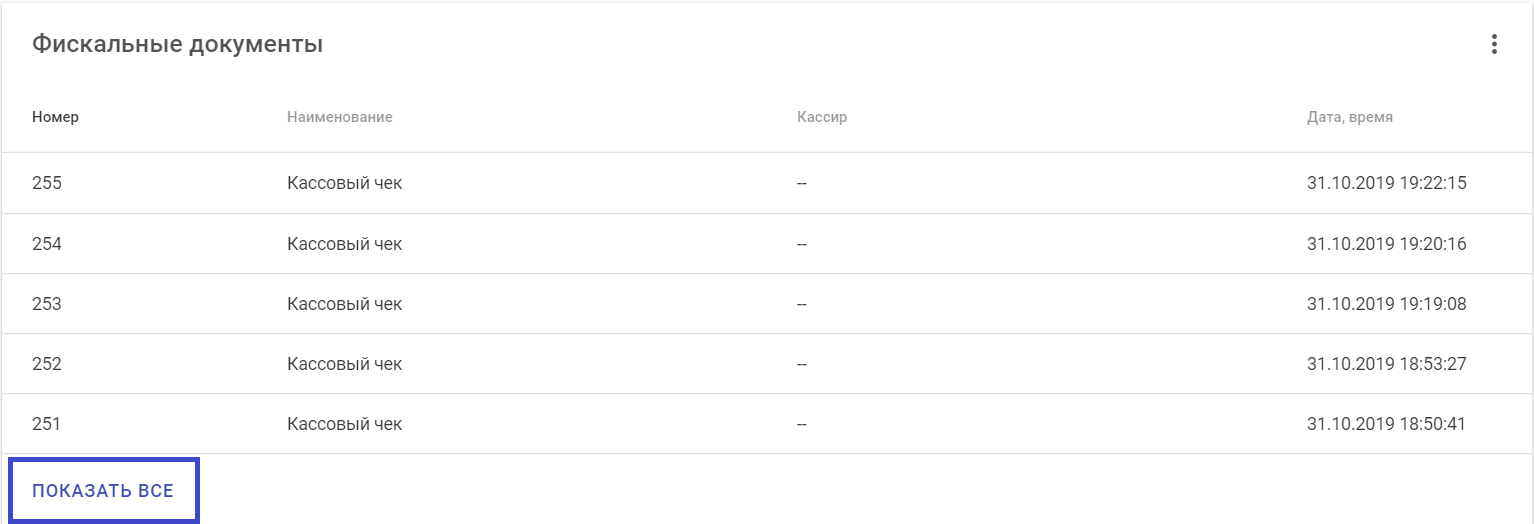This screenshot has width=1534, height=524.
Task: Open fiscal document number 252
Action: [x=47, y=364]
